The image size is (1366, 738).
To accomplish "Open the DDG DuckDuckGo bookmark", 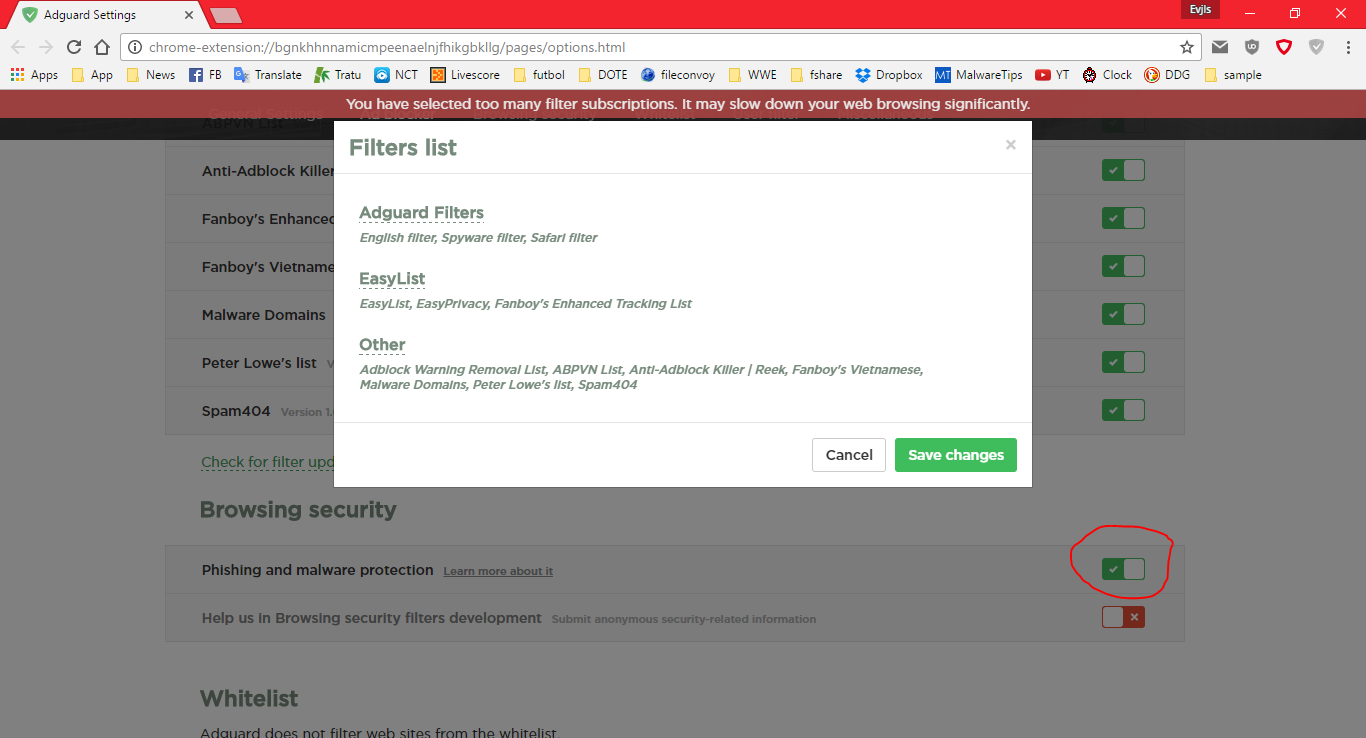I will point(1167,75).
